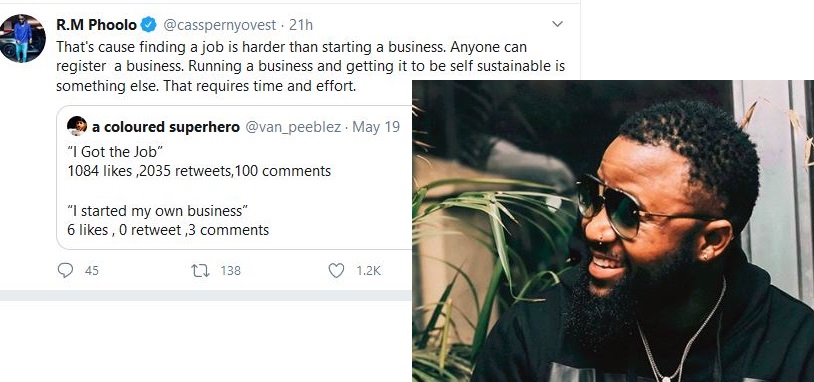Screen dimensions: 814x382
Task: Click the coloured superhero small avatar
Action: pos(77,126)
